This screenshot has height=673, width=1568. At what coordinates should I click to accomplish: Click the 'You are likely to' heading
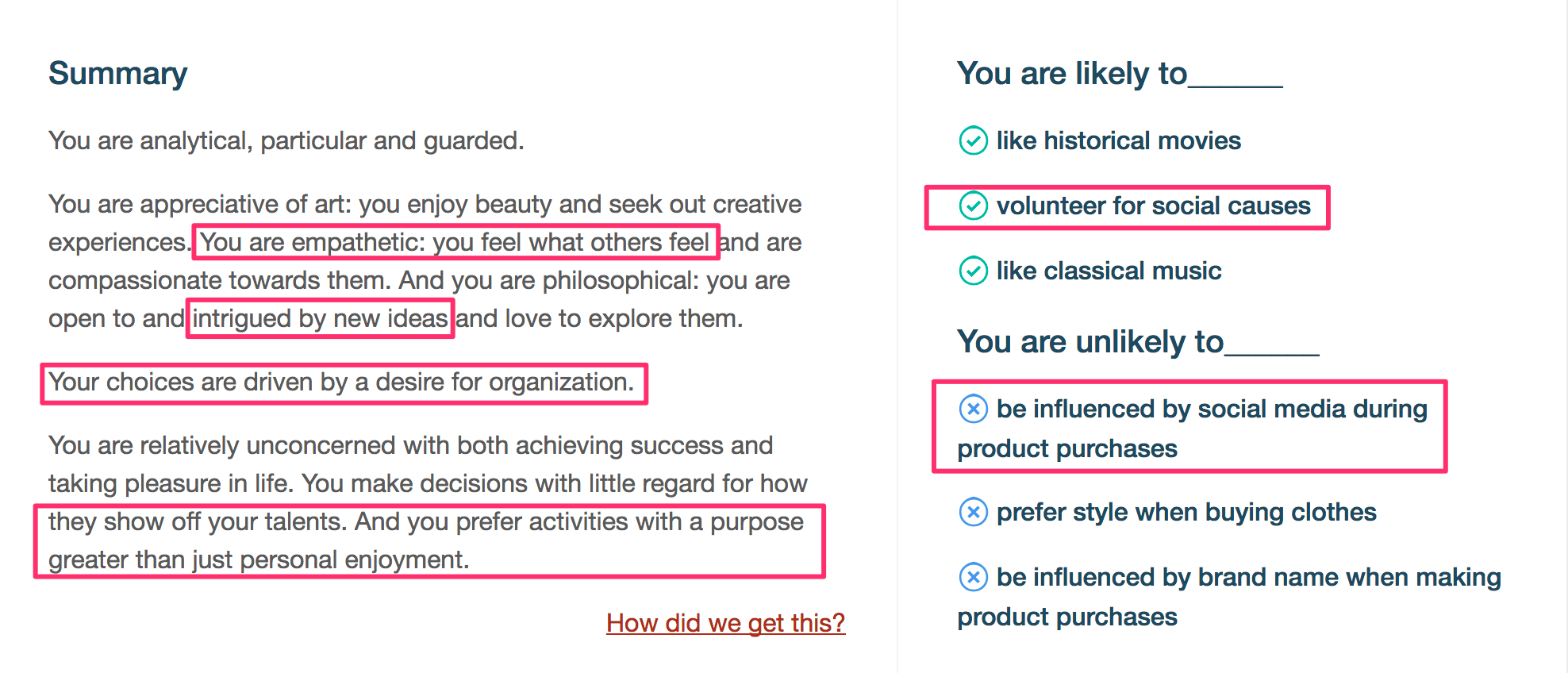point(1120,74)
